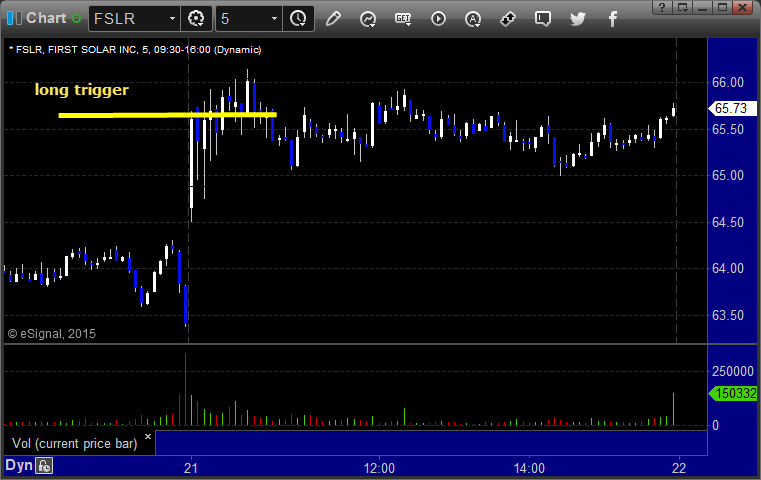
Task: Click the 12:00 time axis label
Action: click(x=379, y=468)
